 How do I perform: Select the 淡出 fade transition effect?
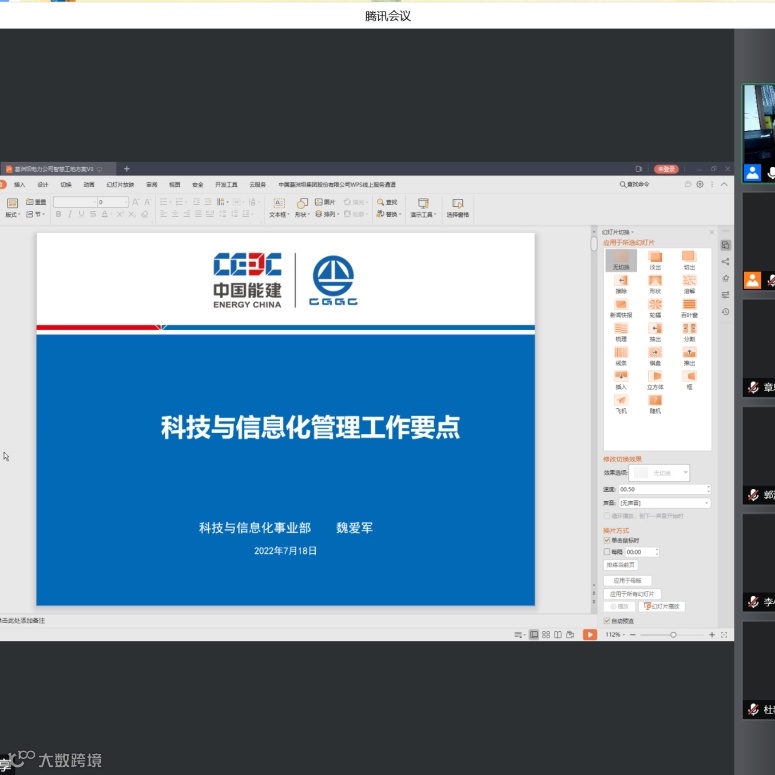(x=655, y=260)
